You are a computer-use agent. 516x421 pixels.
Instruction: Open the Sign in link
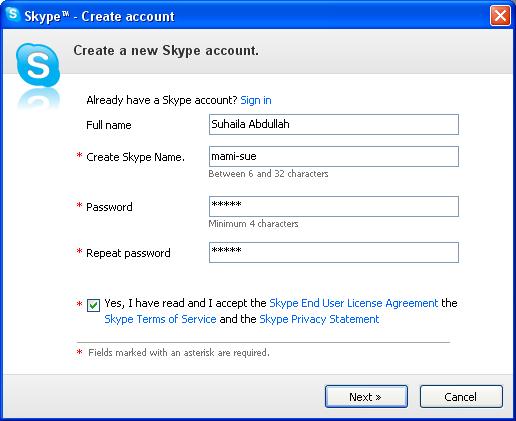point(256,100)
